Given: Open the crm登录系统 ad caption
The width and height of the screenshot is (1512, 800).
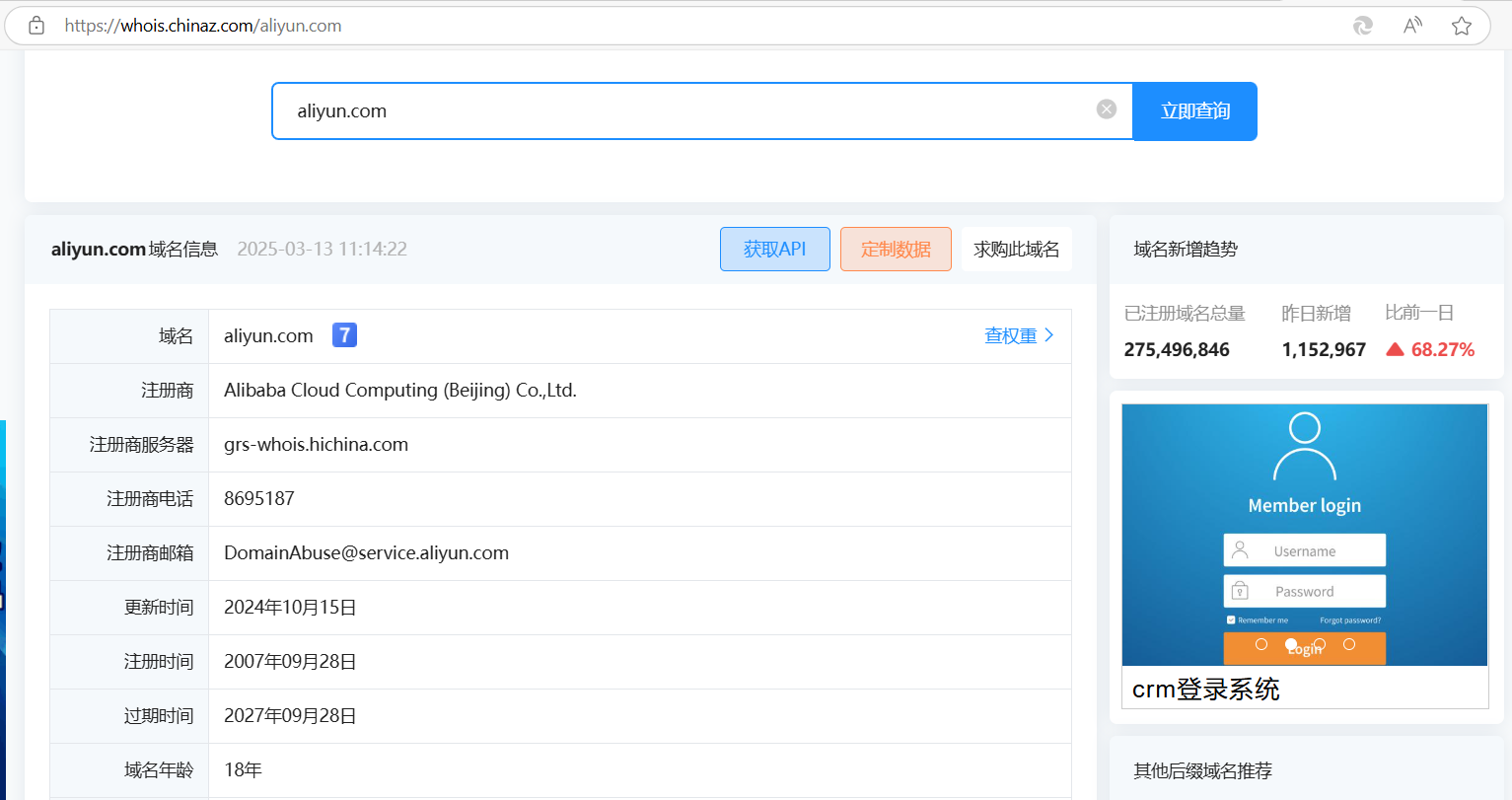Looking at the screenshot, I should [x=1206, y=689].
